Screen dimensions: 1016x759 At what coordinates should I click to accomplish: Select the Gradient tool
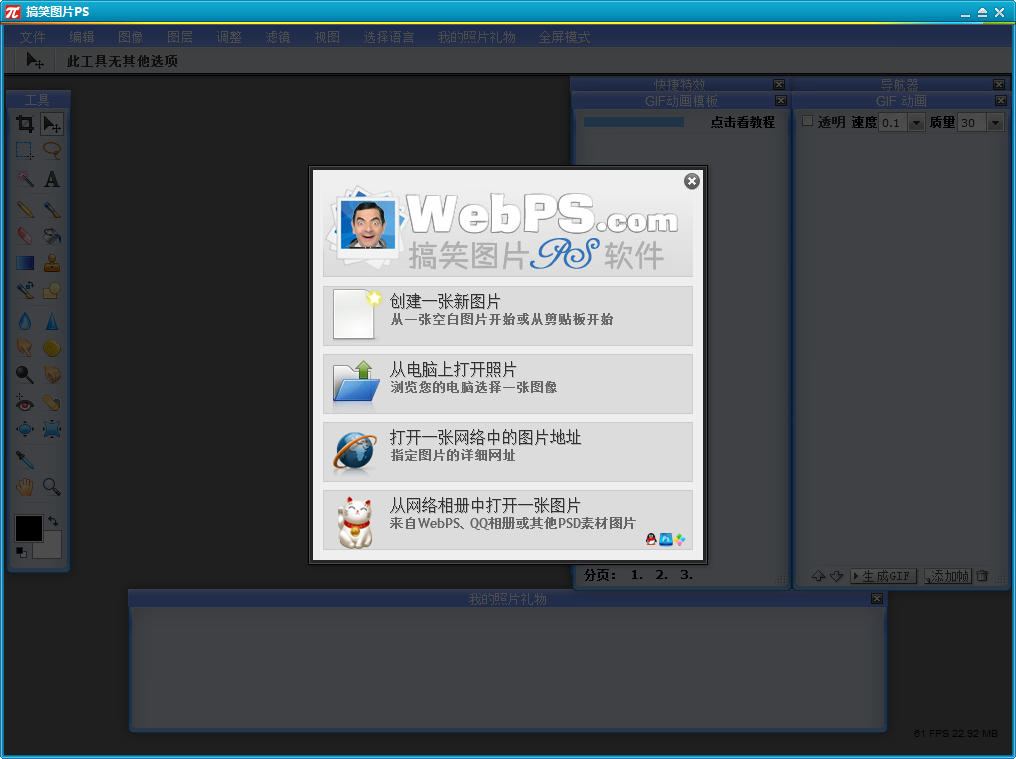[x=25, y=263]
